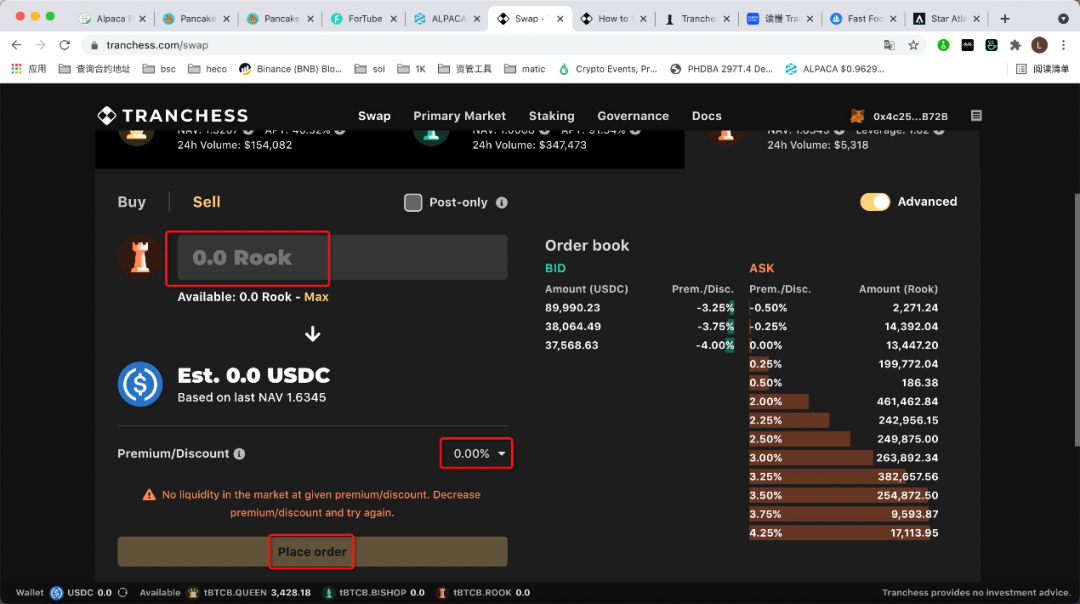Select the -0.50% ask row

[x=844, y=308]
